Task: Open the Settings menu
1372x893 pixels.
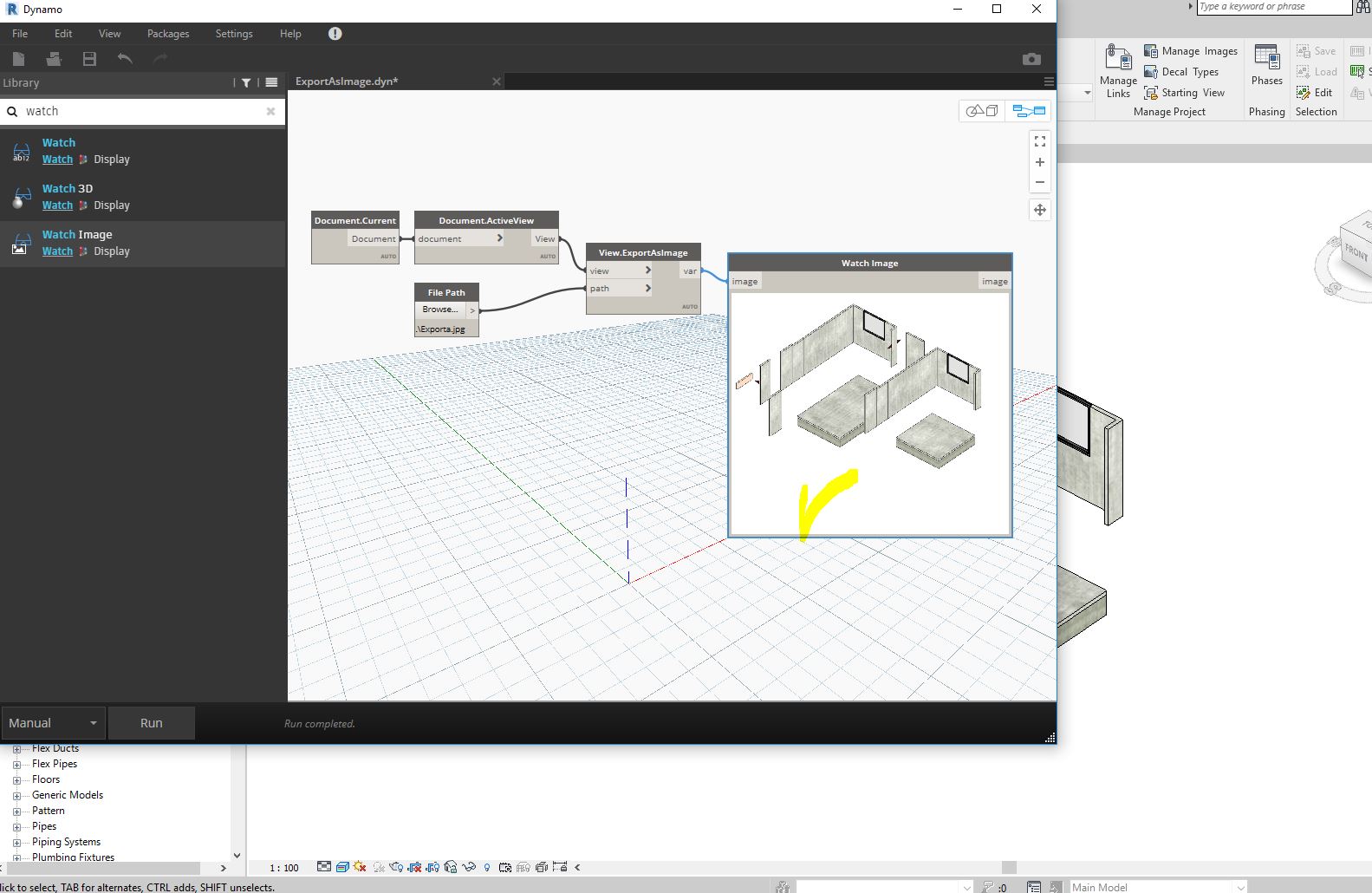Action: (234, 34)
